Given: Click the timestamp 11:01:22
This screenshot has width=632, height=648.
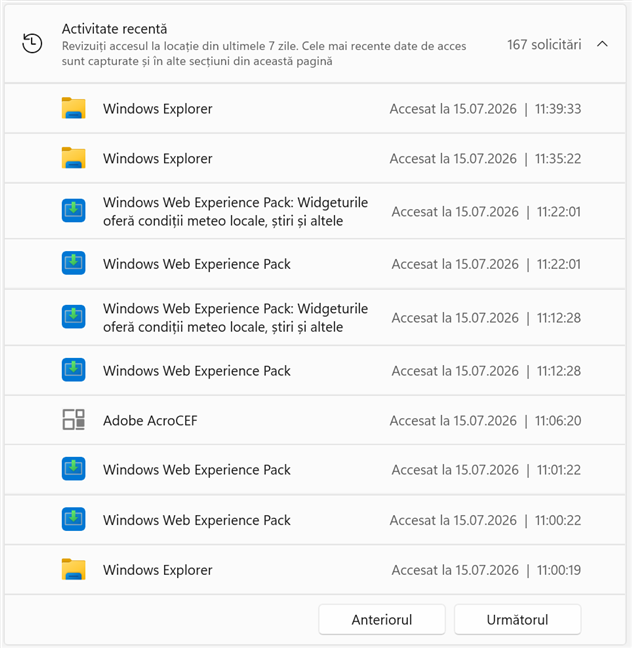Looking at the screenshot, I should click(x=559, y=470).
